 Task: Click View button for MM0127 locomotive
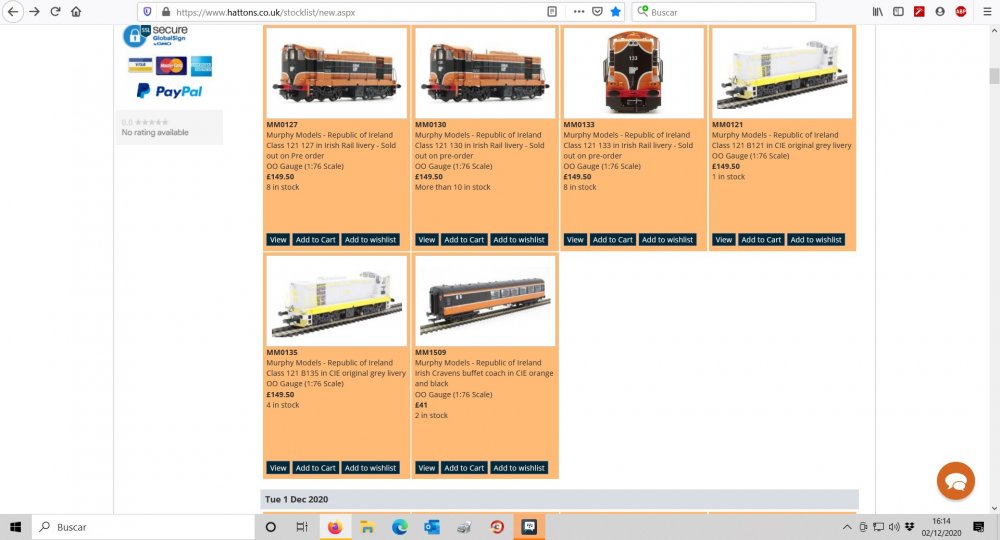tap(278, 240)
